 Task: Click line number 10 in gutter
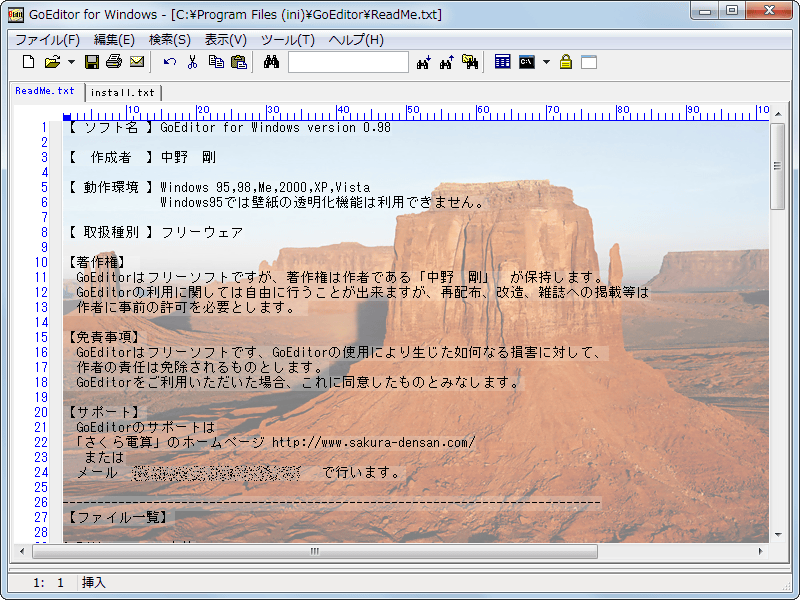coord(41,262)
